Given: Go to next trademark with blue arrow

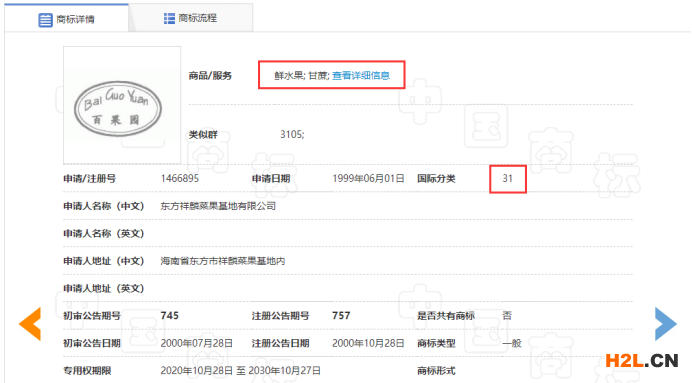Looking at the screenshot, I should point(666,323).
